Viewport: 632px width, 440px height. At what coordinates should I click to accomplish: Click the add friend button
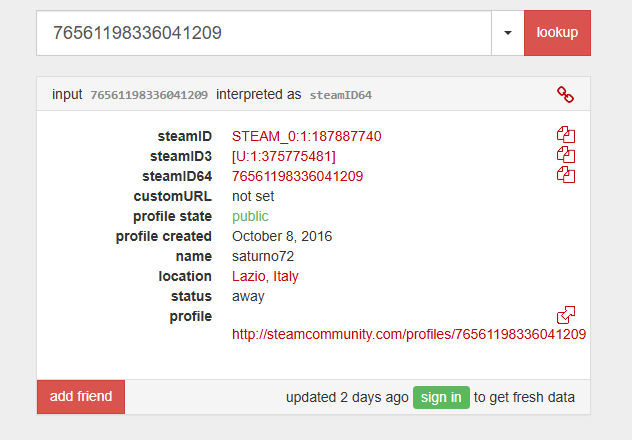click(x=81, y=397)
